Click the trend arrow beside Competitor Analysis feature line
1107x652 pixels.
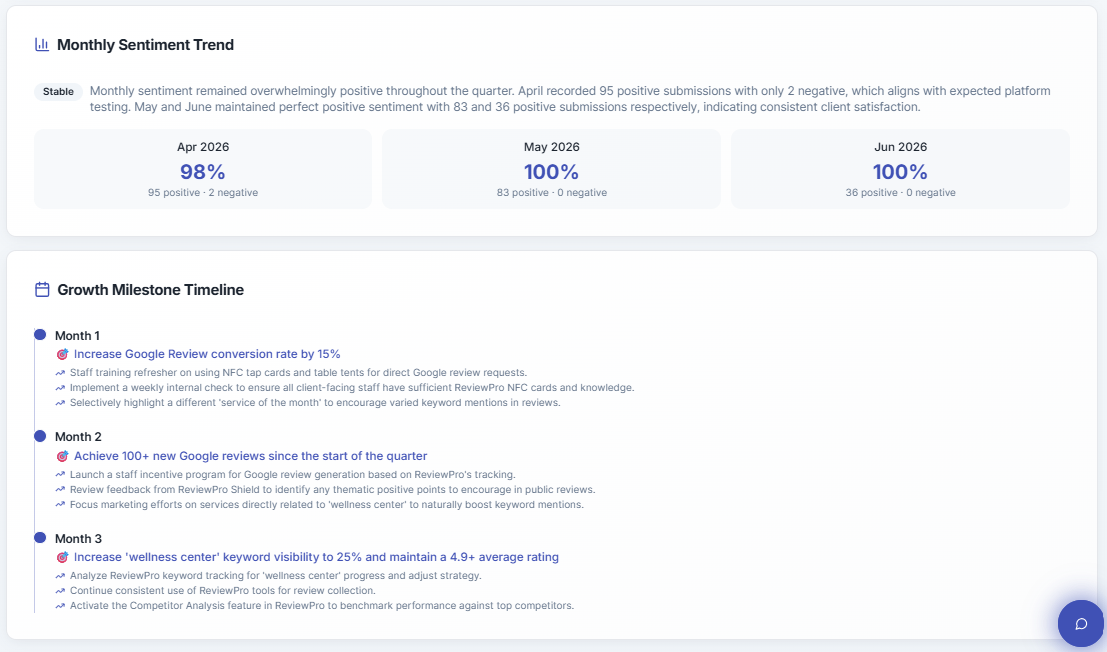[60, 605]
